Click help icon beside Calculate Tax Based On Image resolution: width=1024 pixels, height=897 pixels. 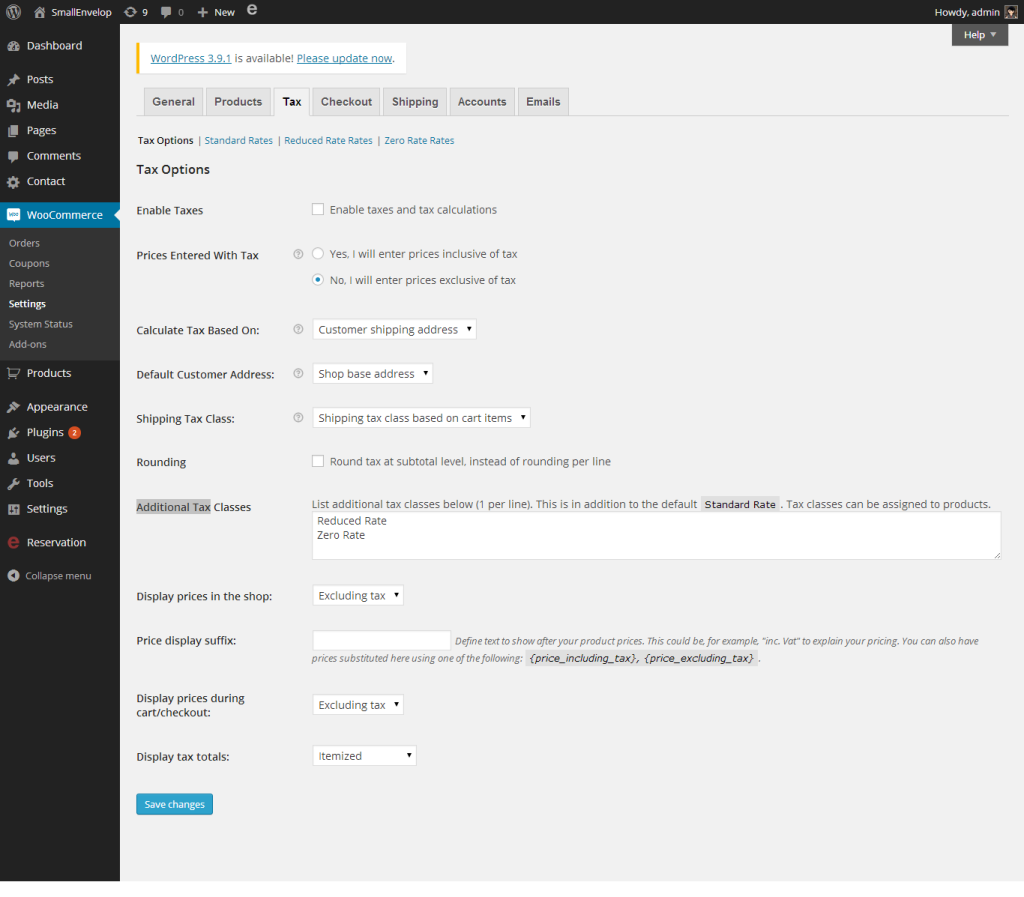pos(298,329)
